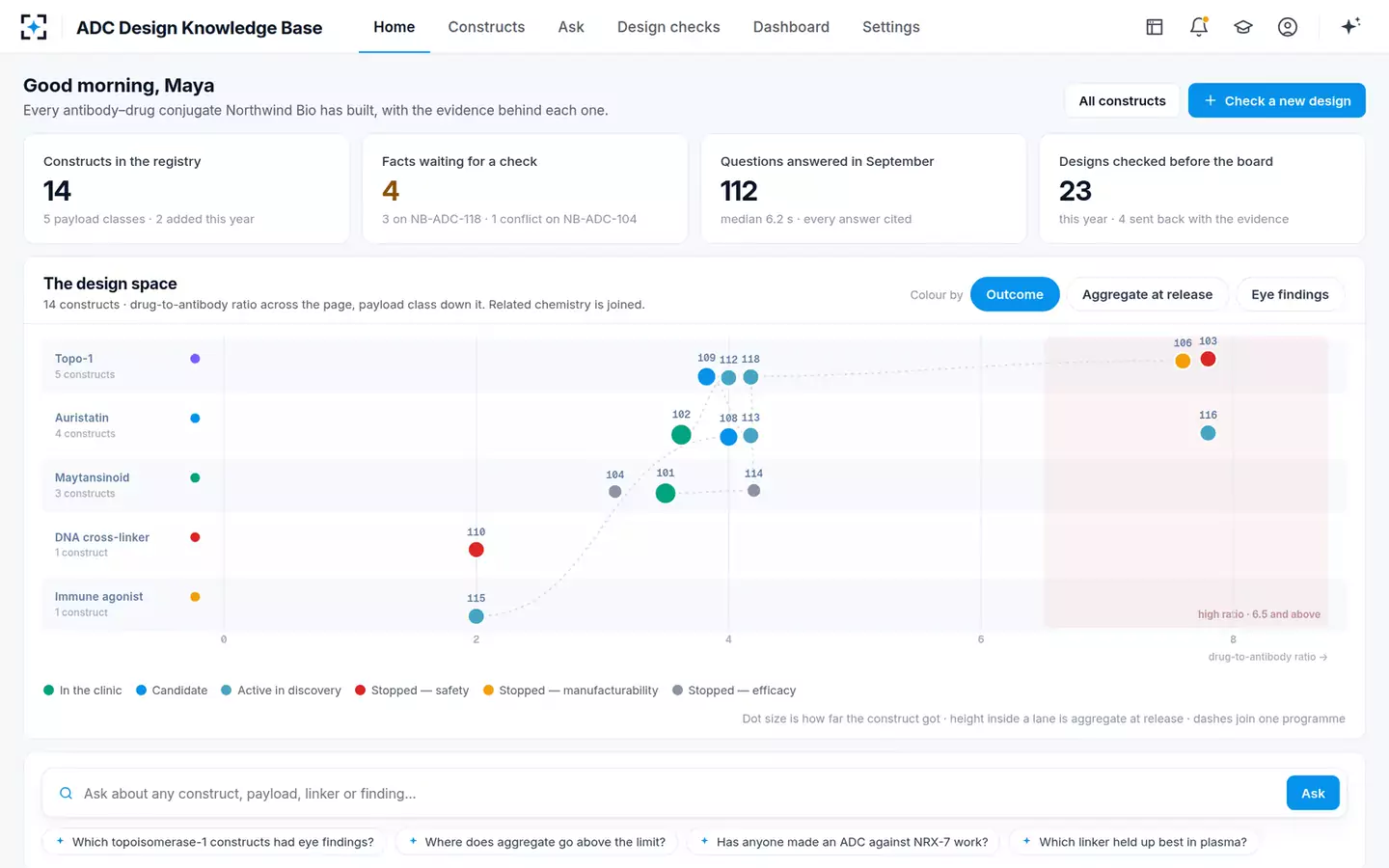Open the notifications bell icon
Viewport: 1389px width, 868px height.
click(x=1199, y=27)
